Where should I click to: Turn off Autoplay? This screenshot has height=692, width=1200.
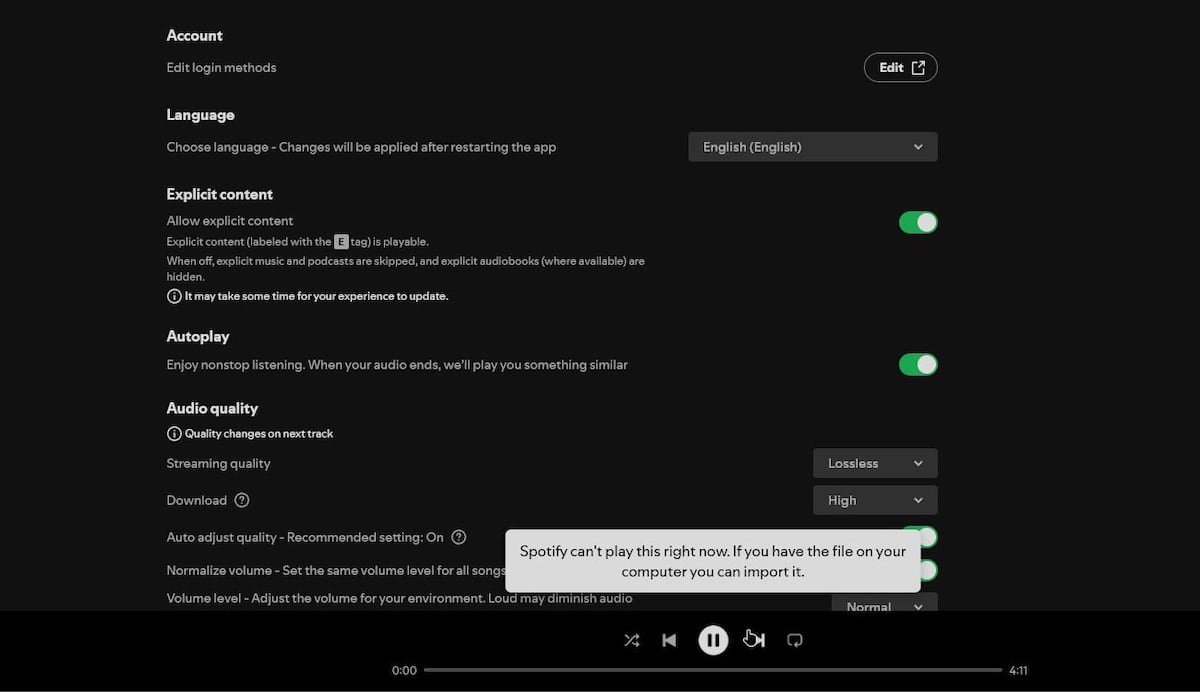pyautogui.click(x=918, y=364)
